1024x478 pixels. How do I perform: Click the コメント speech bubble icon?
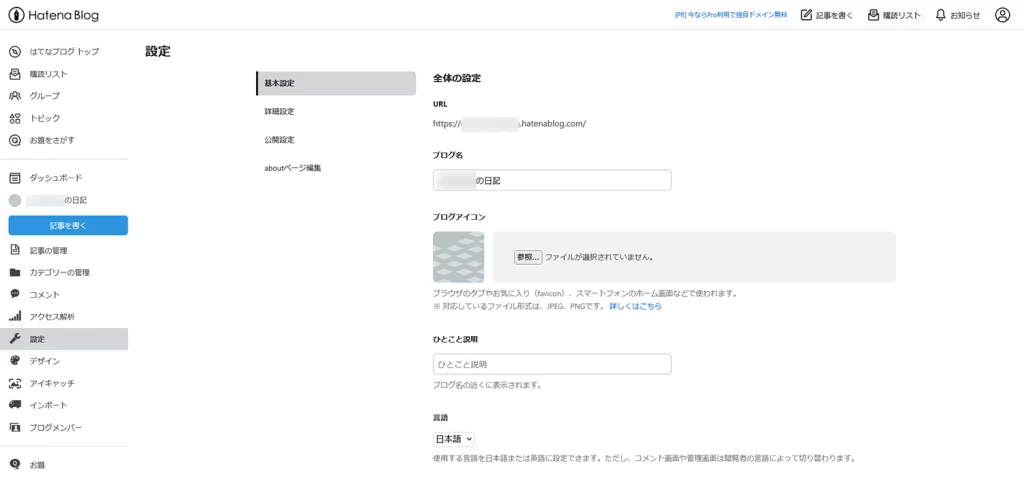[x=15, y=294]
